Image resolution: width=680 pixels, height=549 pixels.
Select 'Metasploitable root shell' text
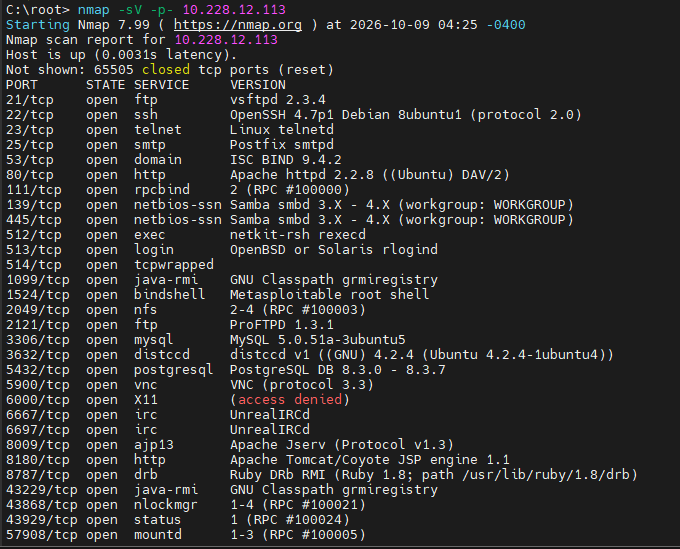[x=330, y=295]
